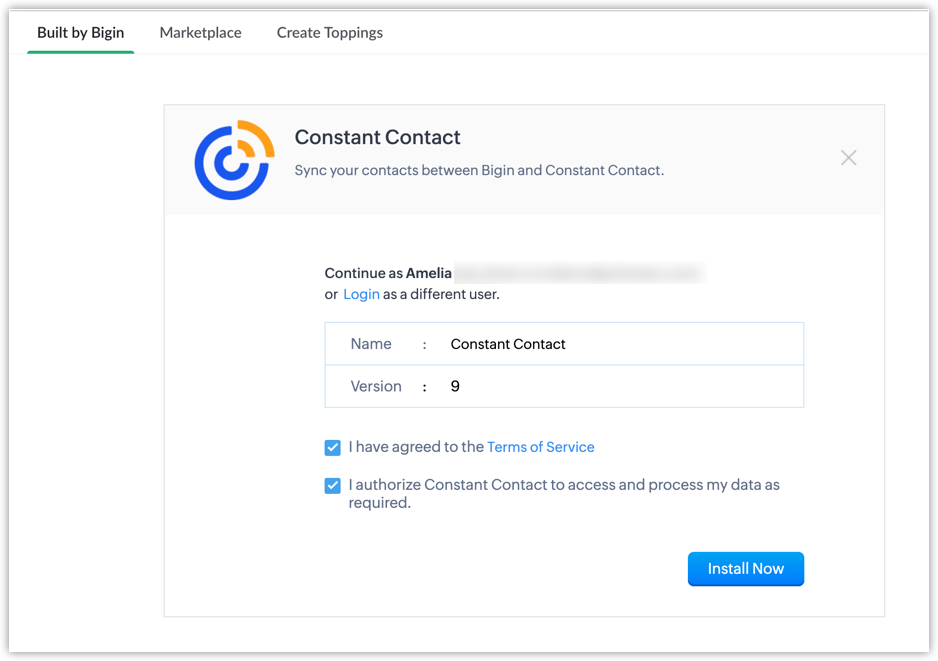Screen dimensions: 938x661
Task: Click the Version value 9
Action: coord(455,386)
